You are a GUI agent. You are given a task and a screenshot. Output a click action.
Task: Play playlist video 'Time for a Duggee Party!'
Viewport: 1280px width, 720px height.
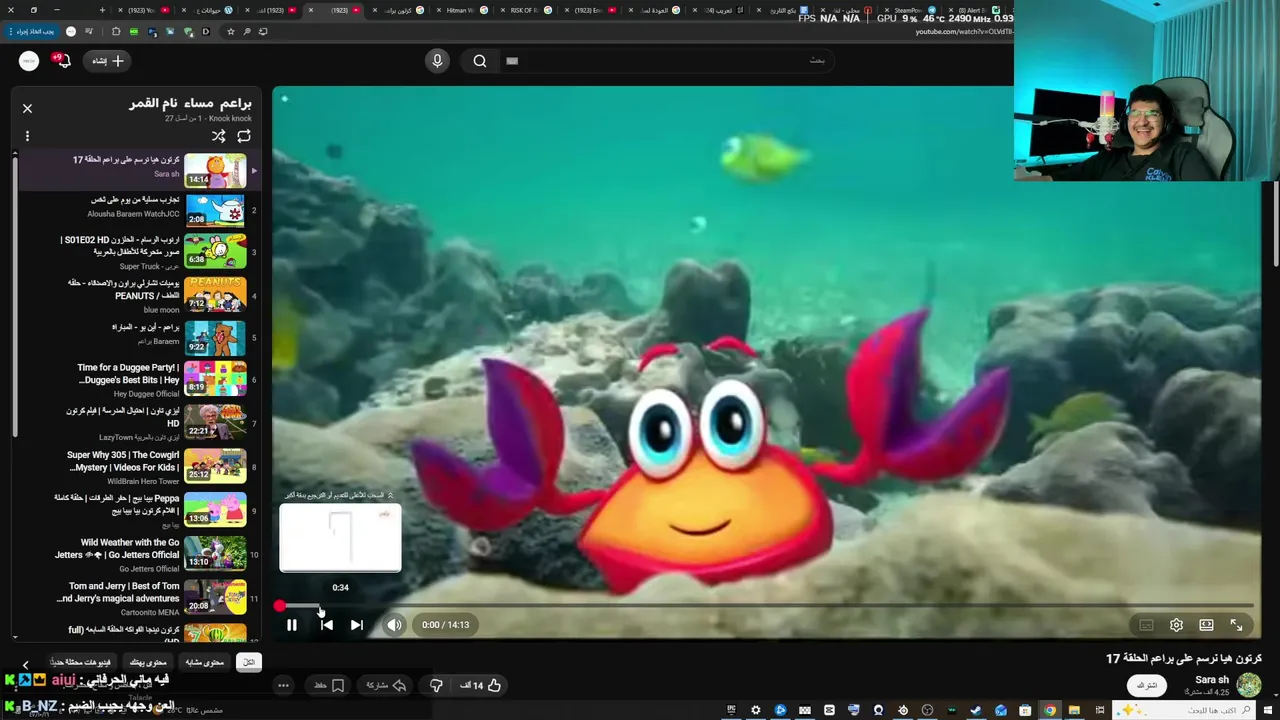(x=137, y=380)
